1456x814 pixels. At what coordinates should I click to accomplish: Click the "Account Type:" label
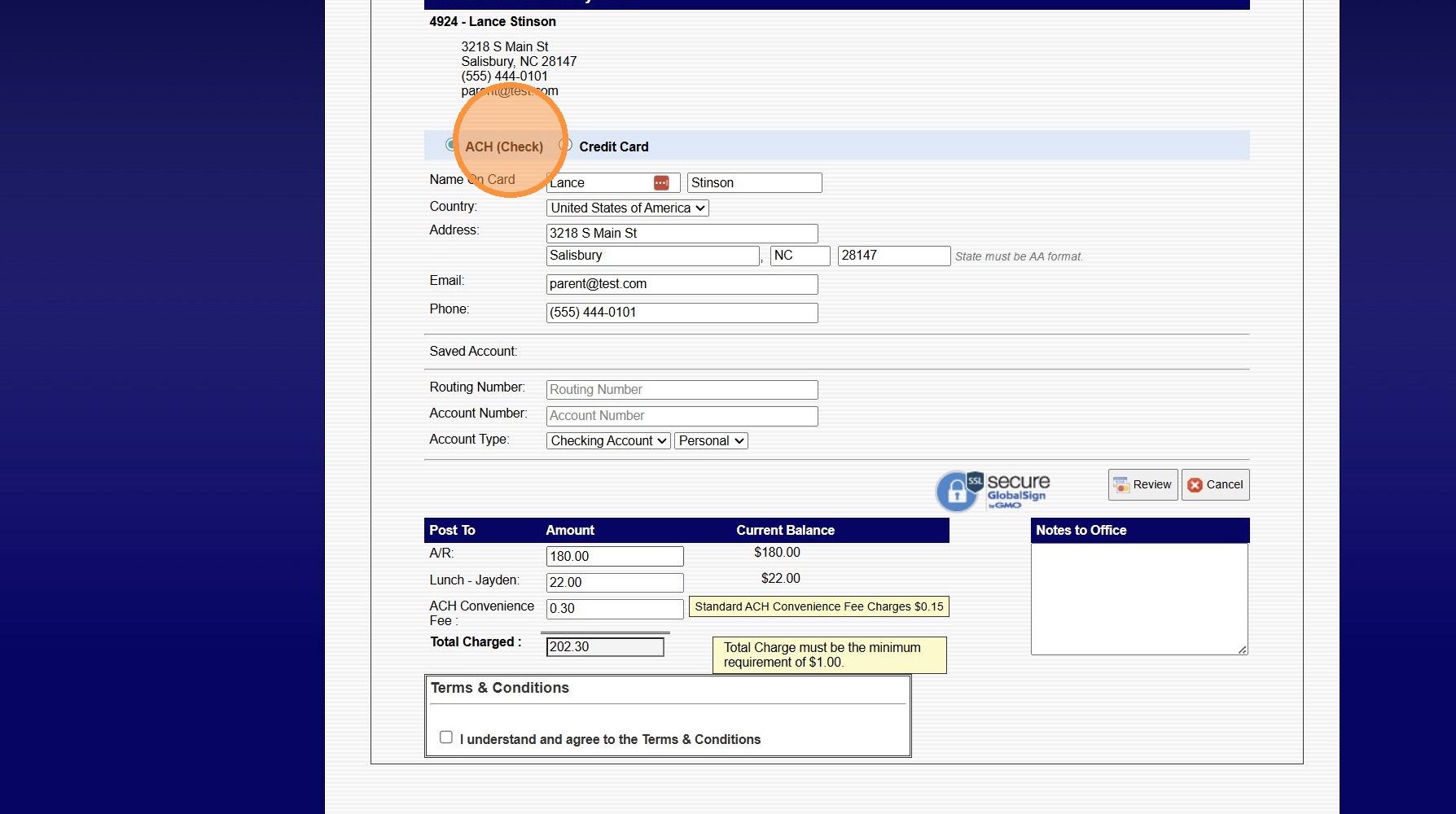click(x=469, y=440)
